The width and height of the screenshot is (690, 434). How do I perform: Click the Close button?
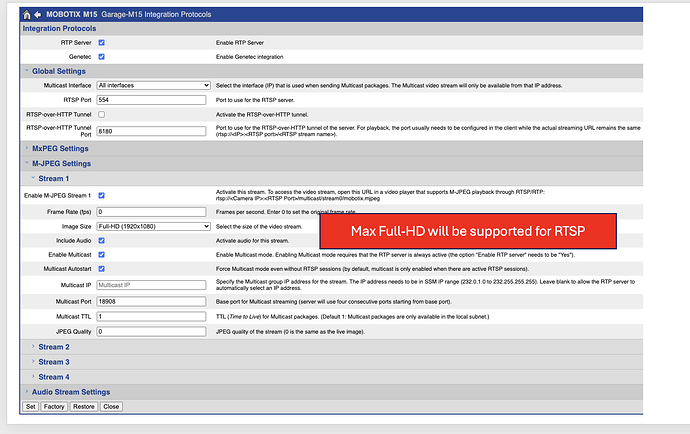coord(111,407)
